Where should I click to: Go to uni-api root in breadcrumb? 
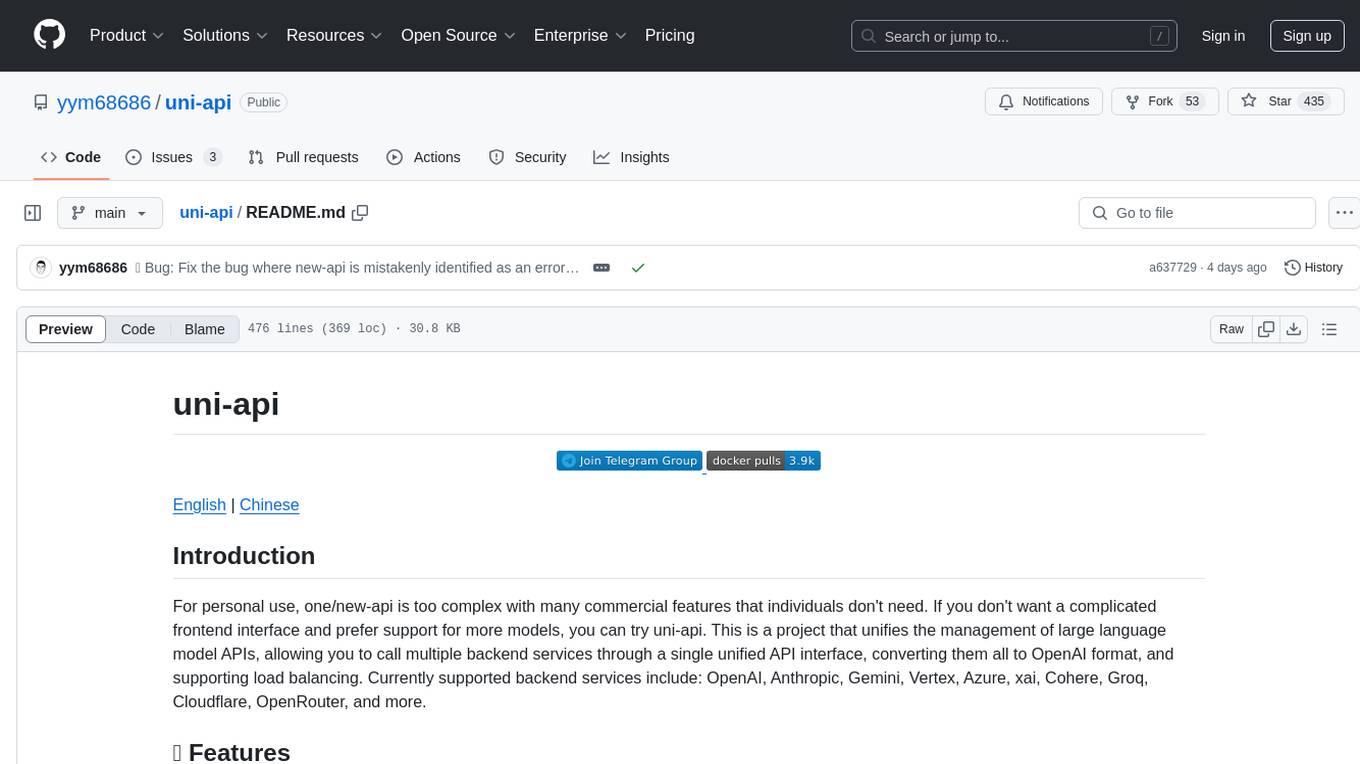[x=206, y=212]
